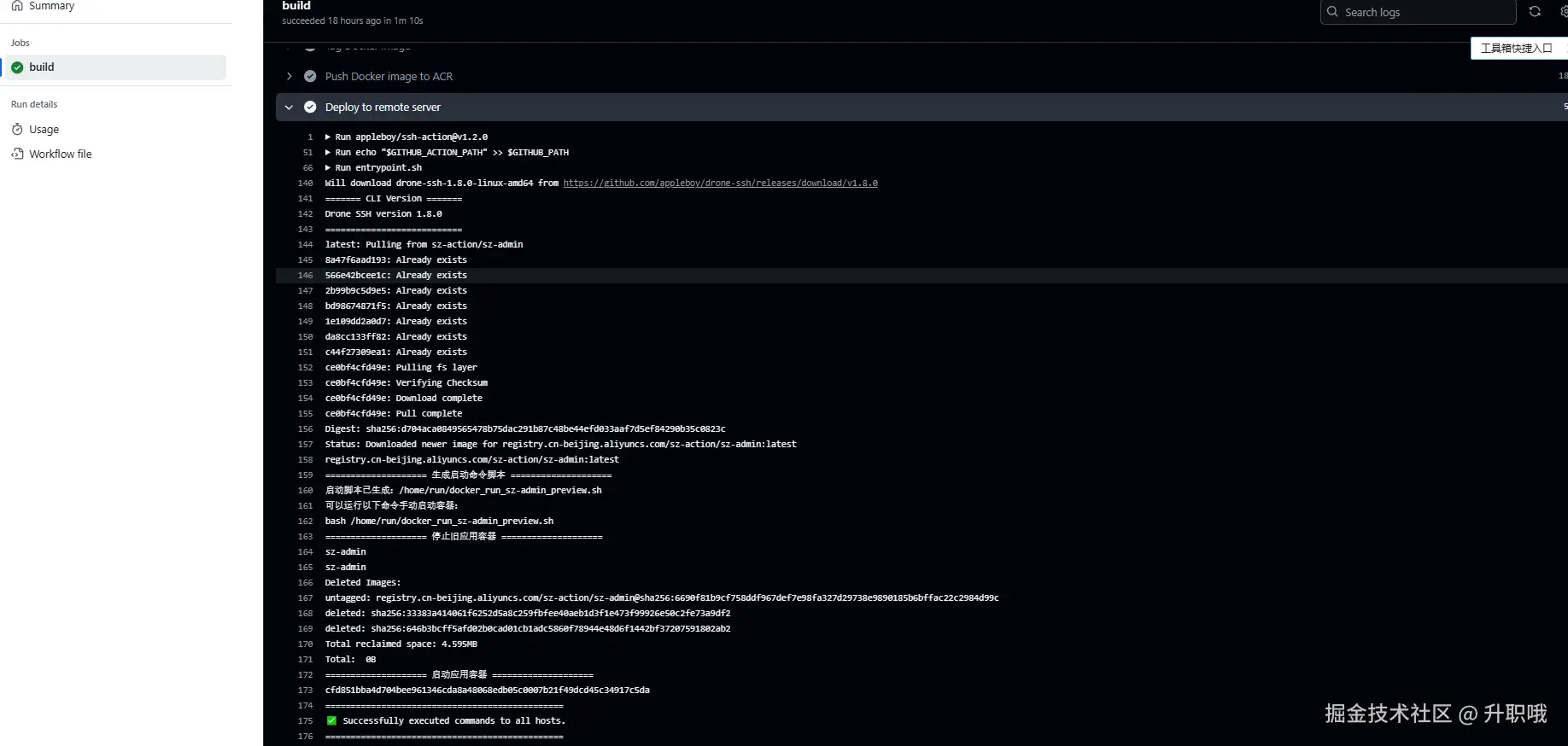Expand the Run echo GITHUB_ACTION_PATH log group
The height and width of the screenshot is (746, 1568).
click(328, 153)
